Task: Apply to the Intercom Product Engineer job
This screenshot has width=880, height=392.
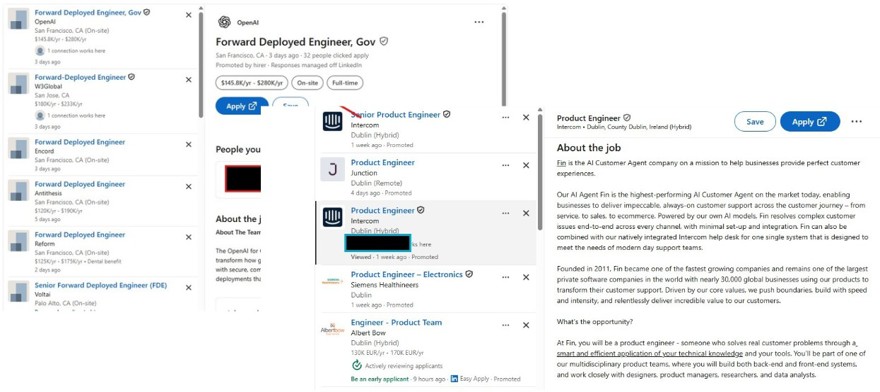Action: click(810, 121)
